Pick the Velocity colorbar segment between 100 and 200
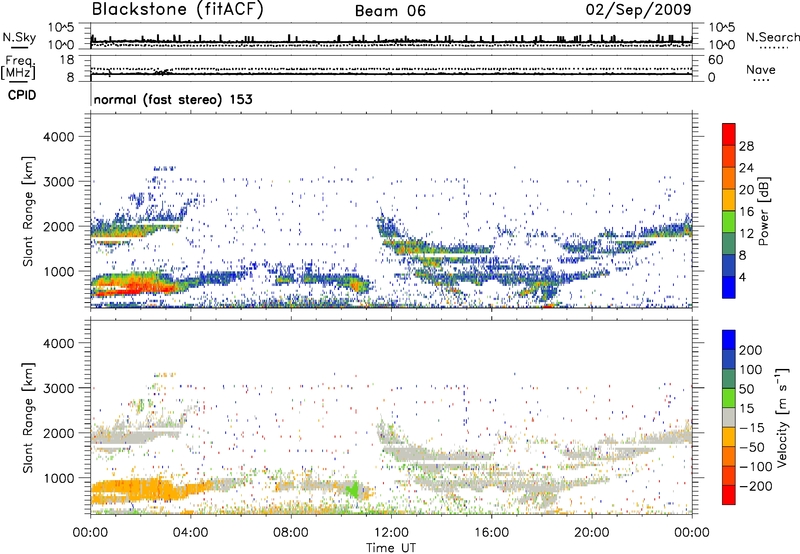The width and height of the screenshot is (800, 554). (x=729, y=360)
